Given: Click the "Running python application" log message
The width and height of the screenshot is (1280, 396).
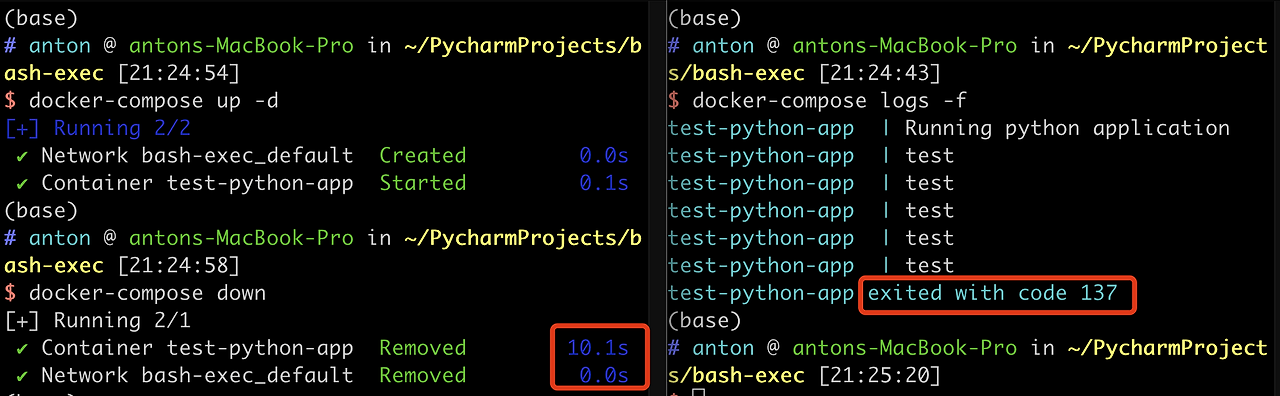Looking at the screenshot, I should pos(1067,128).
